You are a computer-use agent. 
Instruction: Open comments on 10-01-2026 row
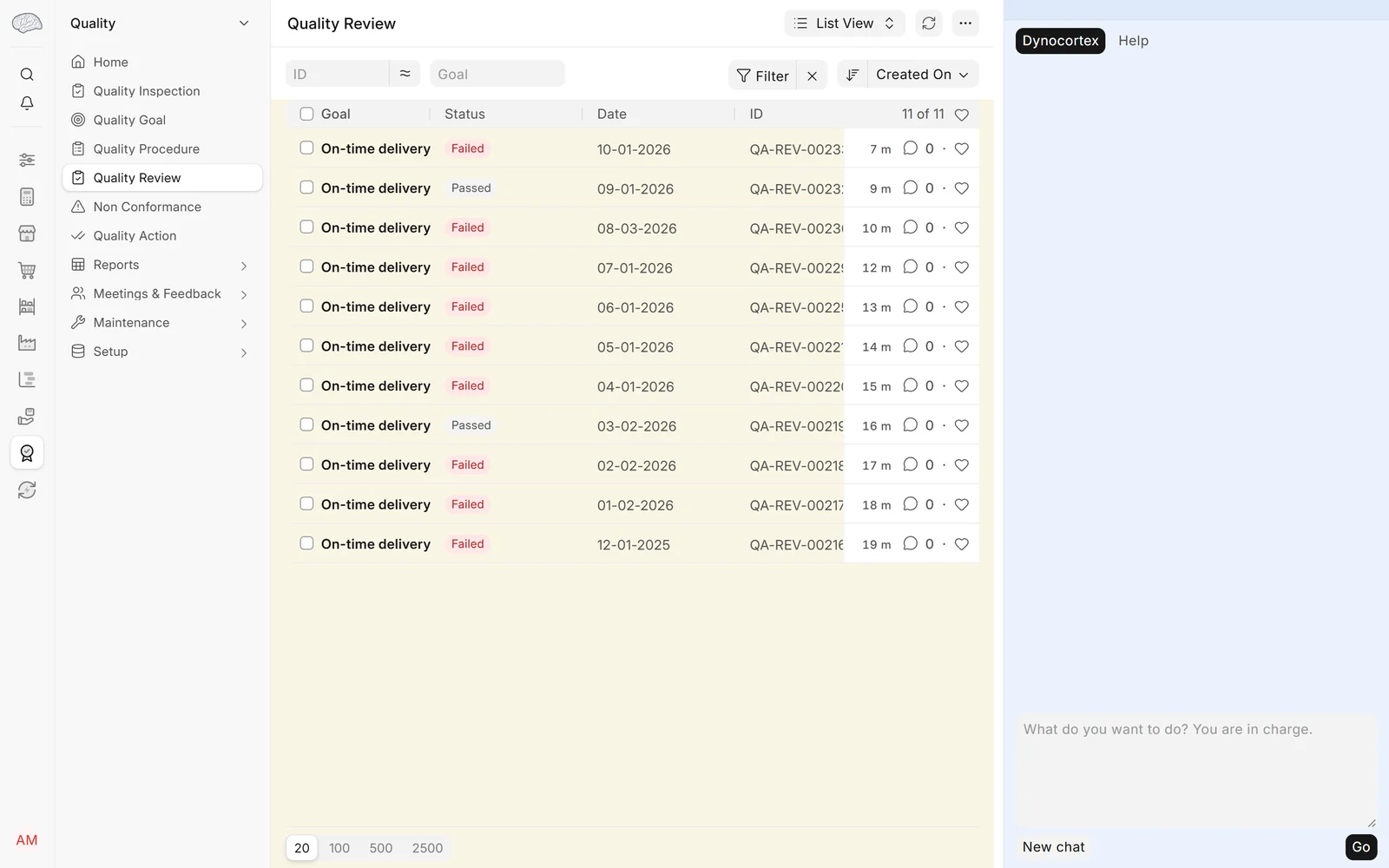pyautogui.click(x=910, y=148)
